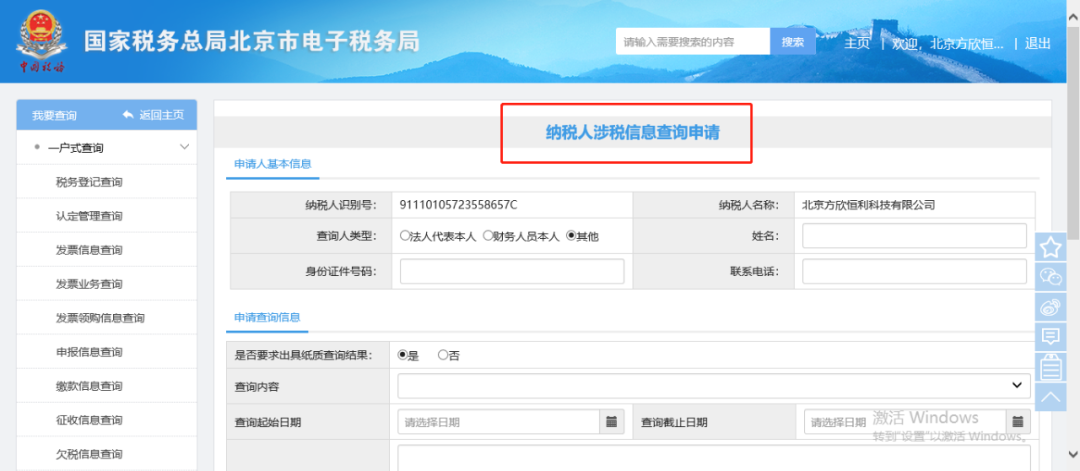Click the 姓名 input field
This screenshot has width=1080, height=471.
pyautogui.click(x=914, y=236)
